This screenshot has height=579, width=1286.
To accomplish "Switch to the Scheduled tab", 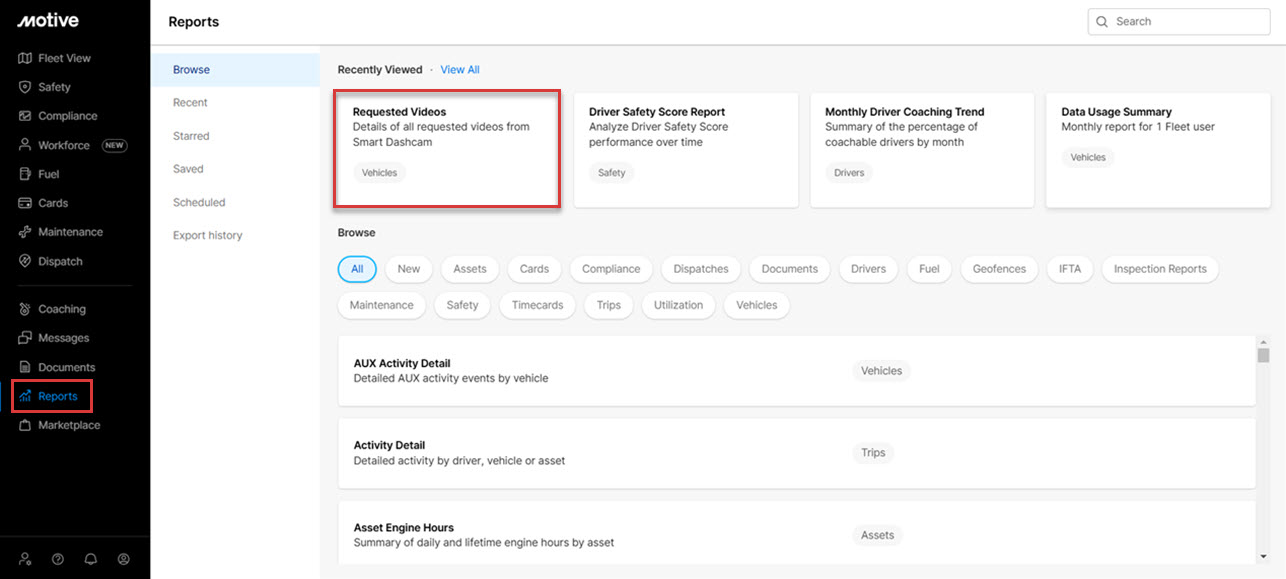I will 198,202.
